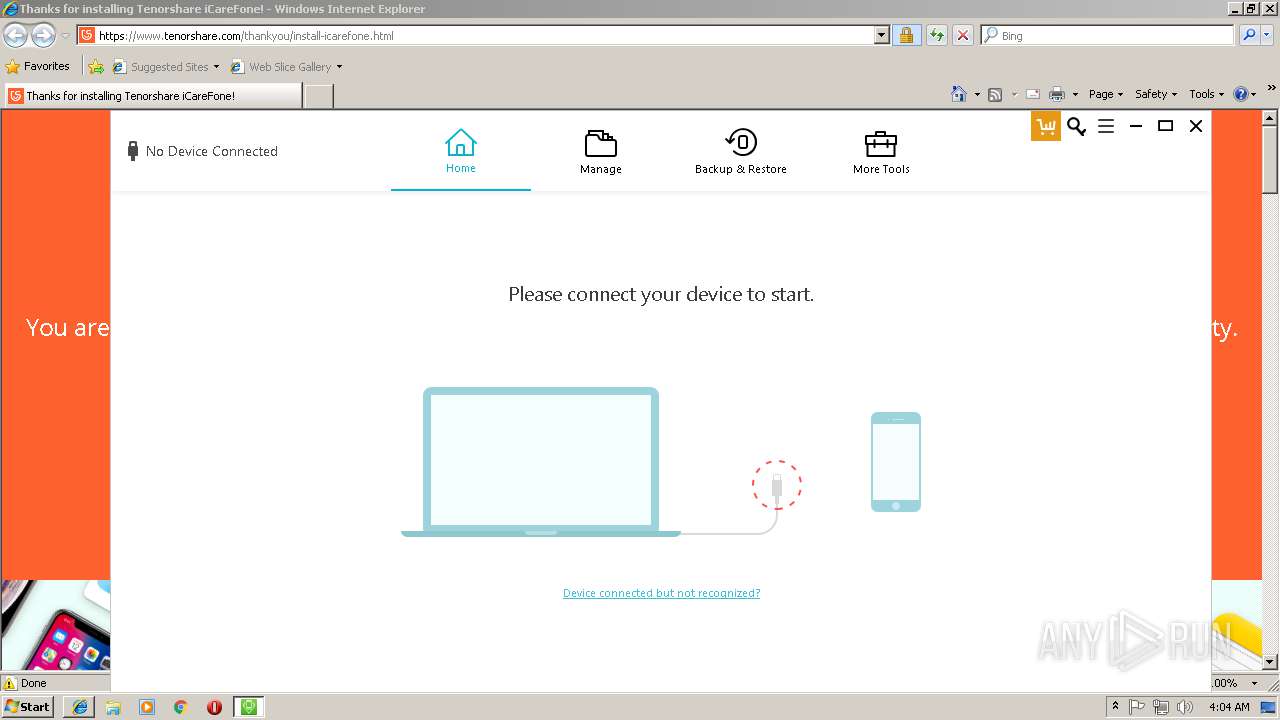The height and width of the screenshot is (720, 1280).
Task: Show hidden system tray icons
Action: (1116, 707)
